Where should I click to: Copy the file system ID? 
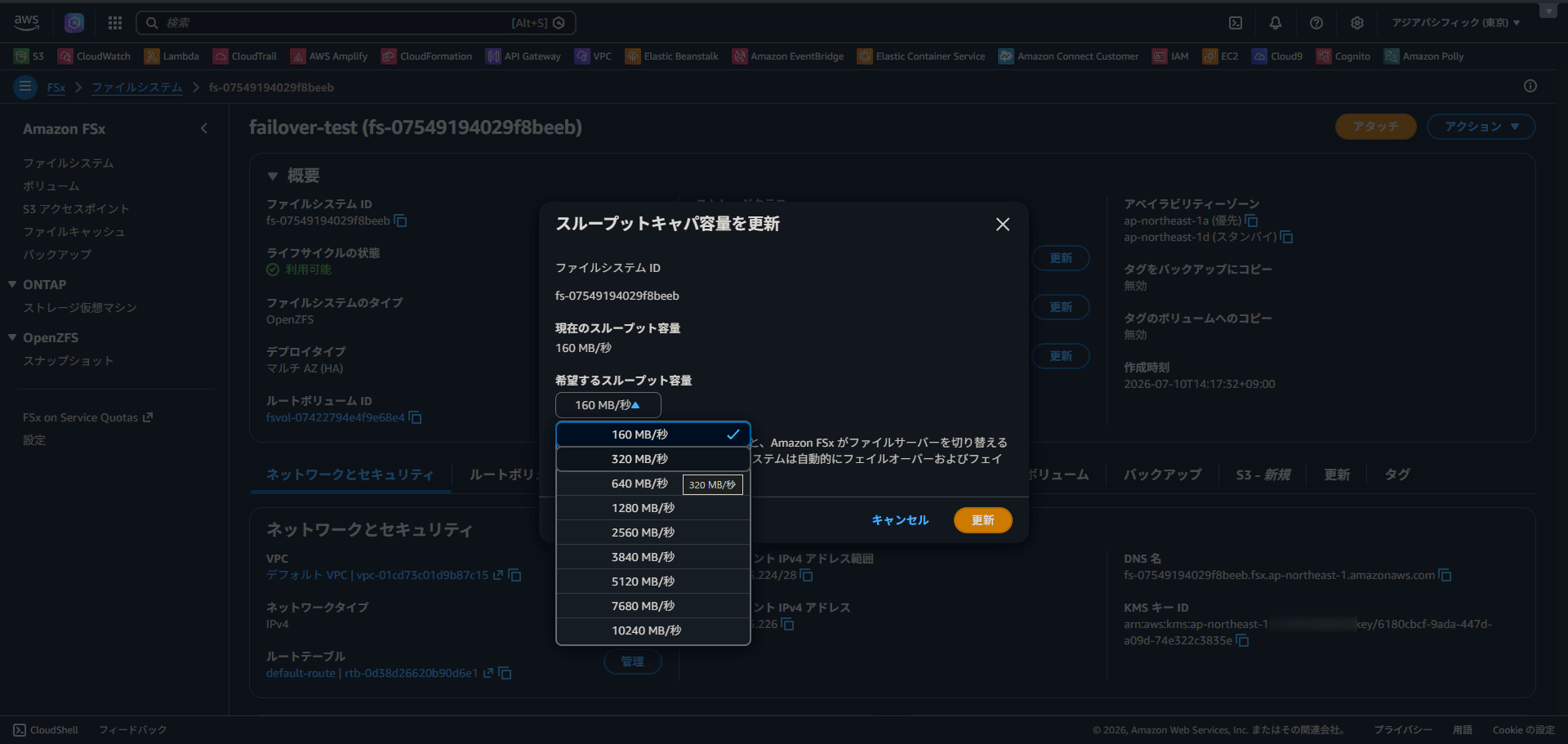[x=401, y=221]
